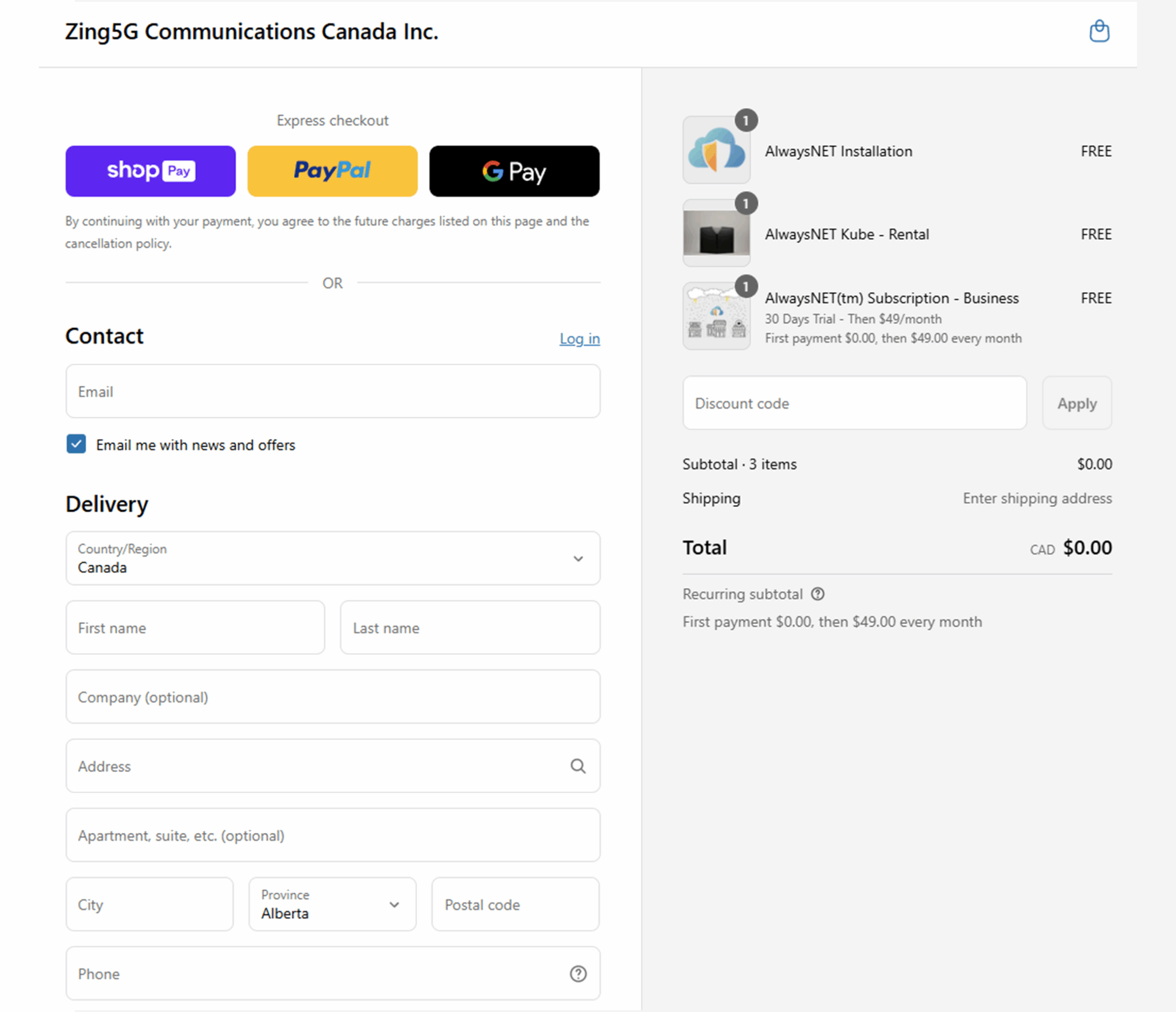Click AlwaysNET Installation product thumbnail
This screenshot has height=1012, width=1176.
pos(716,150)
